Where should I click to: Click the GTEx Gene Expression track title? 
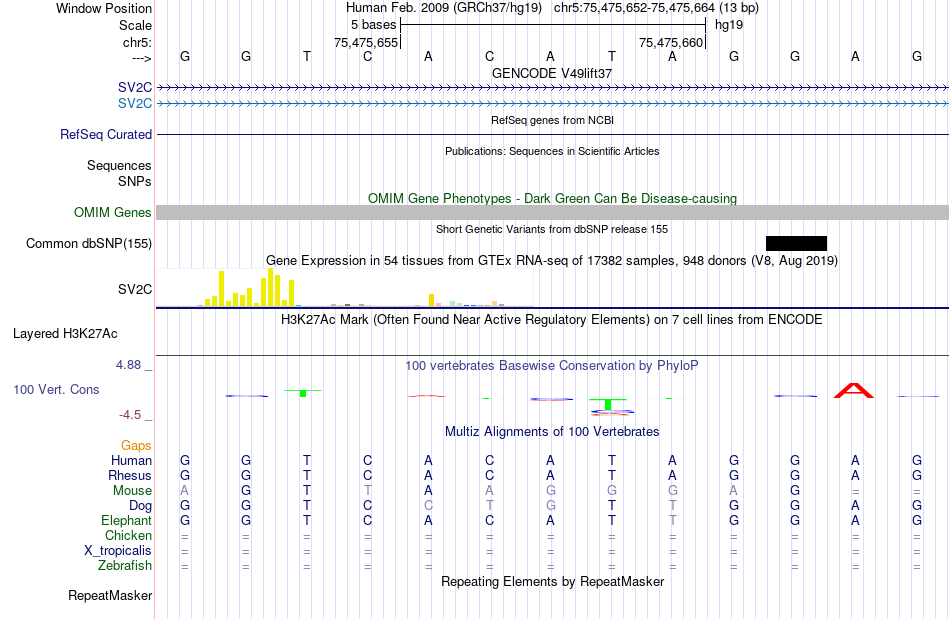[552, 260]
